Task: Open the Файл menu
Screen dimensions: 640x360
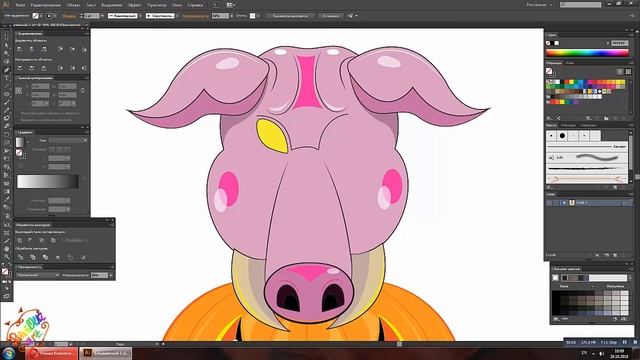Action: (x=20, y=5)
